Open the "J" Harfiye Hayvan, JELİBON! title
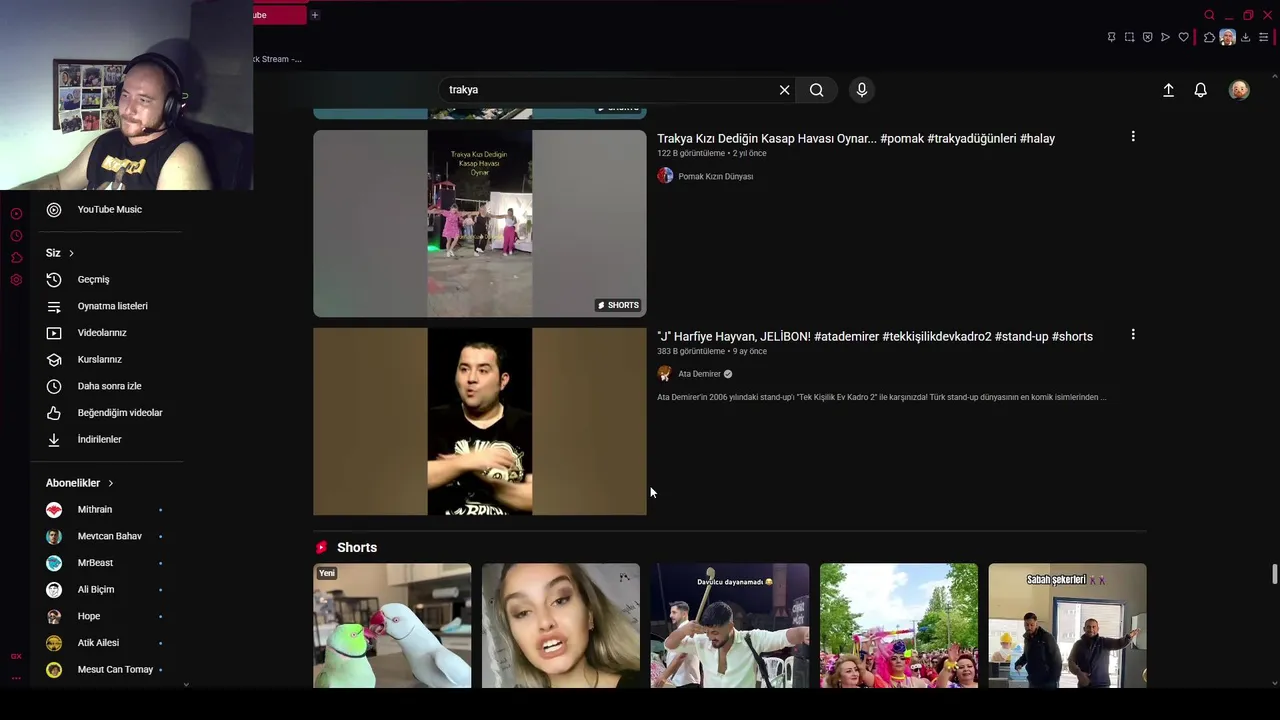The image size is (1280, 720). pos(875,336)
